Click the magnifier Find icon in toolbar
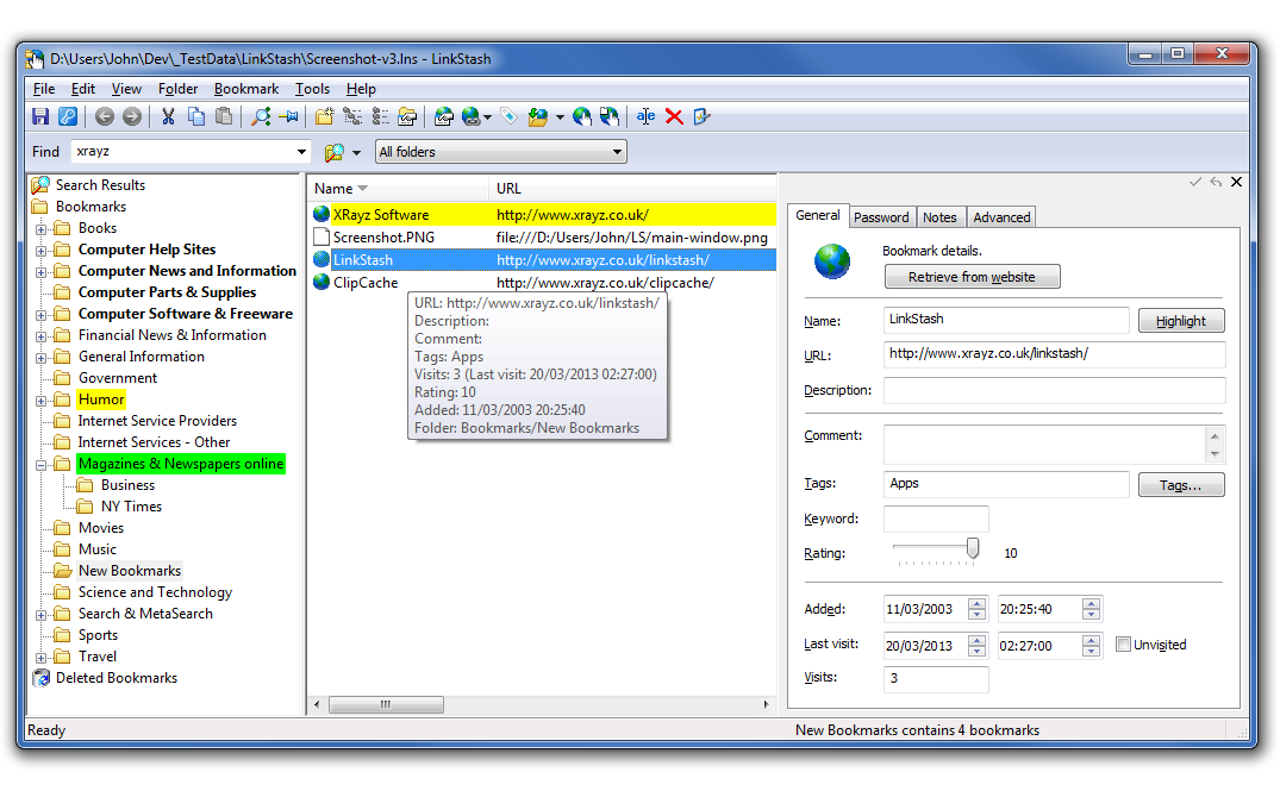Image resolution: width=1280 pixels, height=800 pixels. pos(261,117)
